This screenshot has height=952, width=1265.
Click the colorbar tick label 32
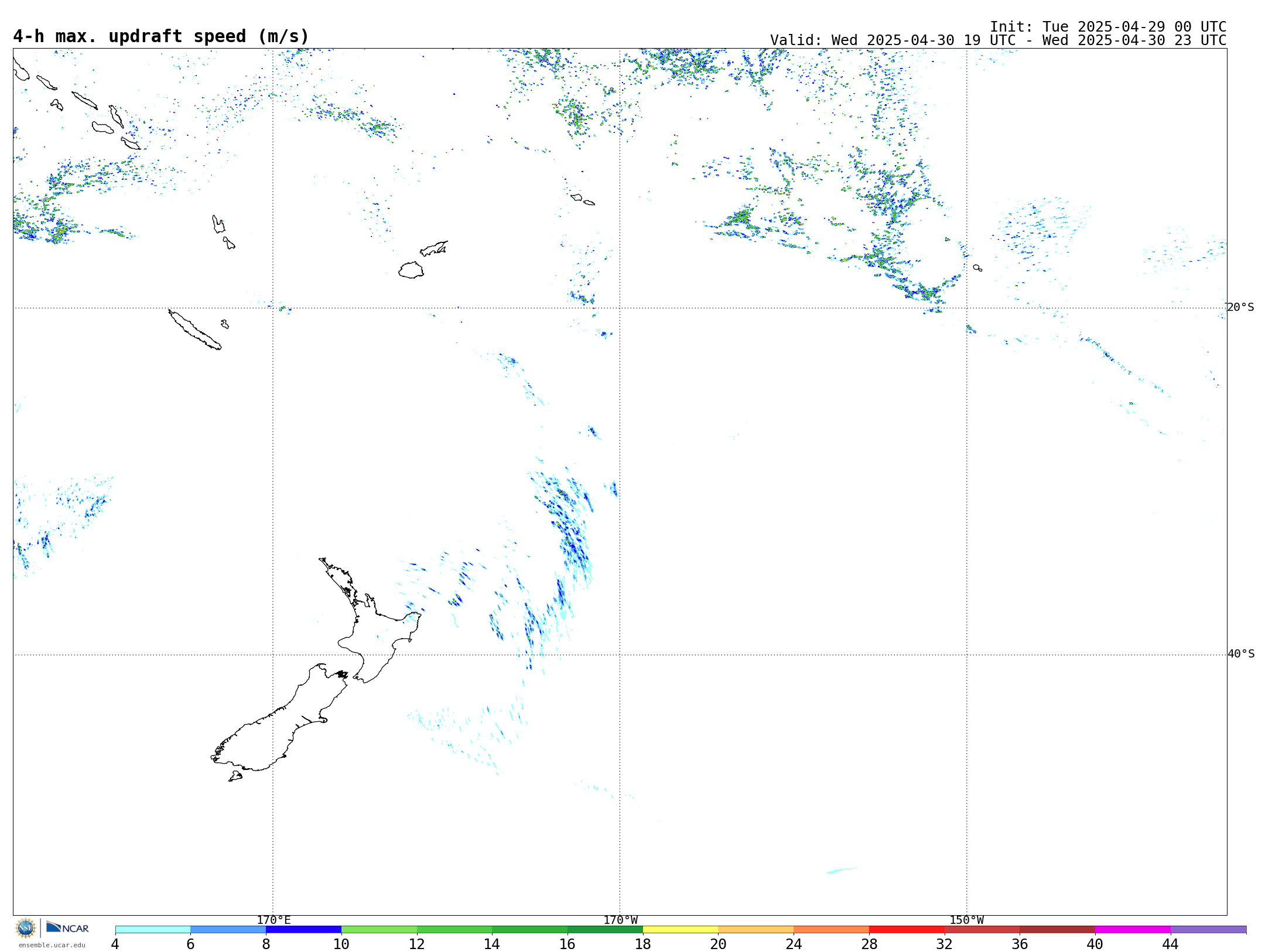[x=945, y=944]
